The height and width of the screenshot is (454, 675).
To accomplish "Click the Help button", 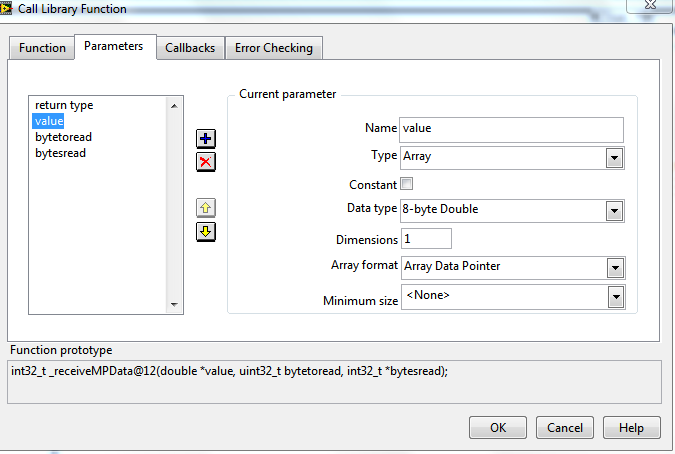I will [632, 428].
